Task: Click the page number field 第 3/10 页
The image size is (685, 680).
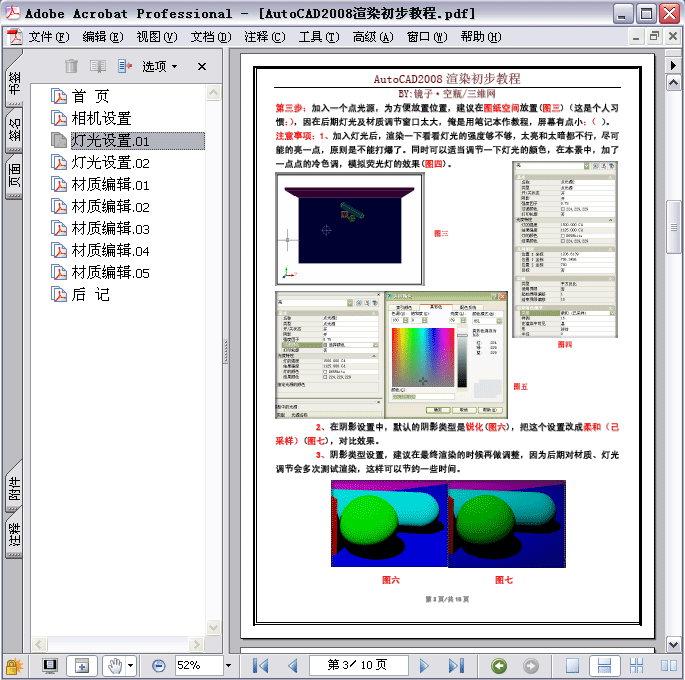Action: click(x=359, y=665)
